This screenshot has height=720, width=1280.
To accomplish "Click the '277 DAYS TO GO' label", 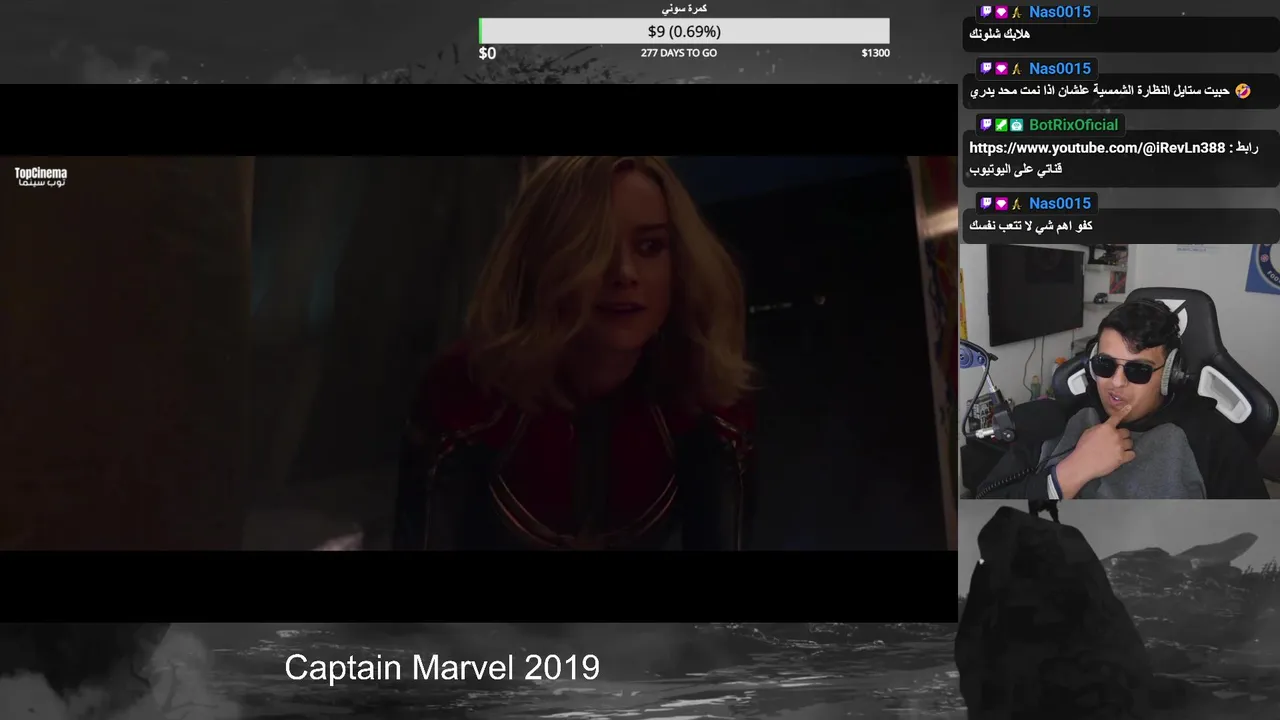I will (679, 53).
